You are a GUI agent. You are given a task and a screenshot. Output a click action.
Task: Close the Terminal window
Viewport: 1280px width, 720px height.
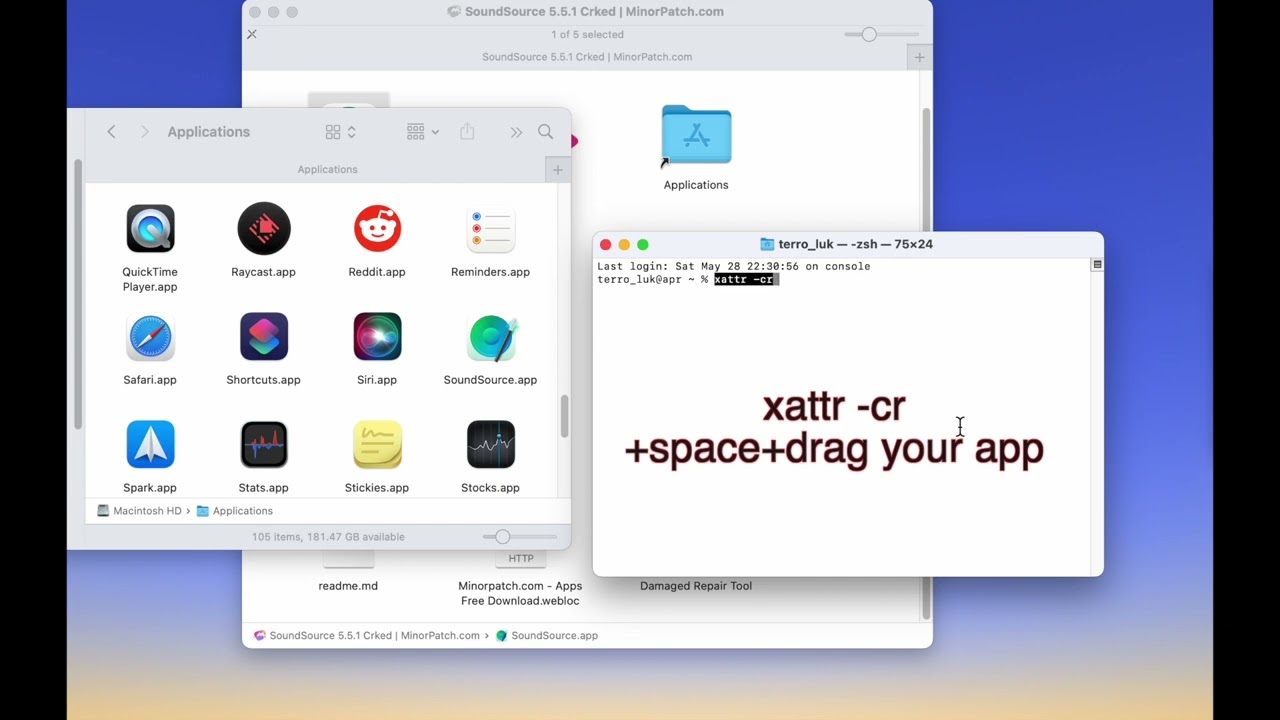pyautogui.click(x=605, y=244)
